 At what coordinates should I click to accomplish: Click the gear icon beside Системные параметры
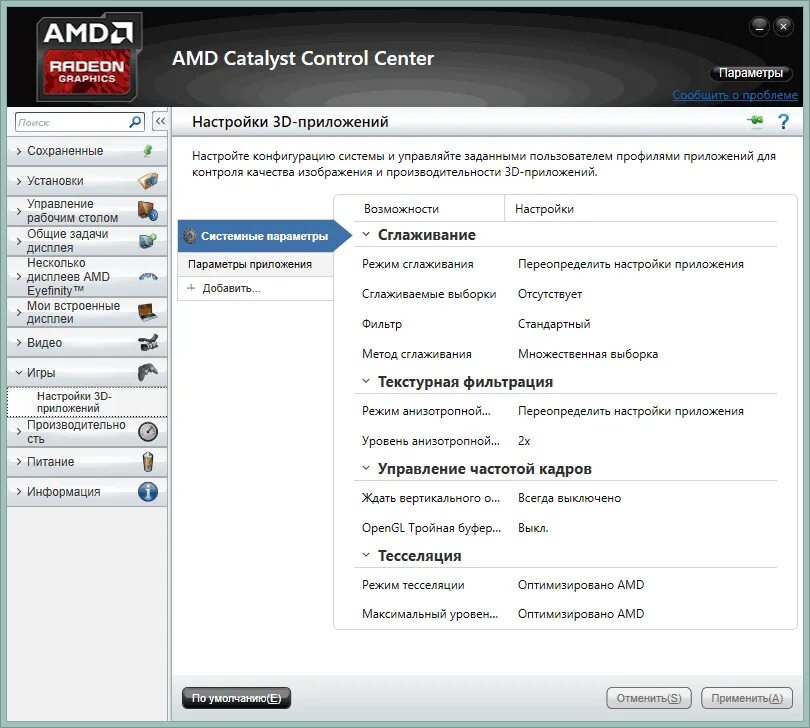tap(190, 236)
